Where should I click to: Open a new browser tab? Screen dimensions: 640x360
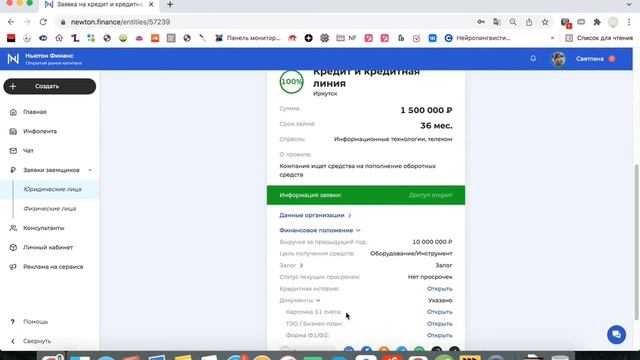click(170, 4)
